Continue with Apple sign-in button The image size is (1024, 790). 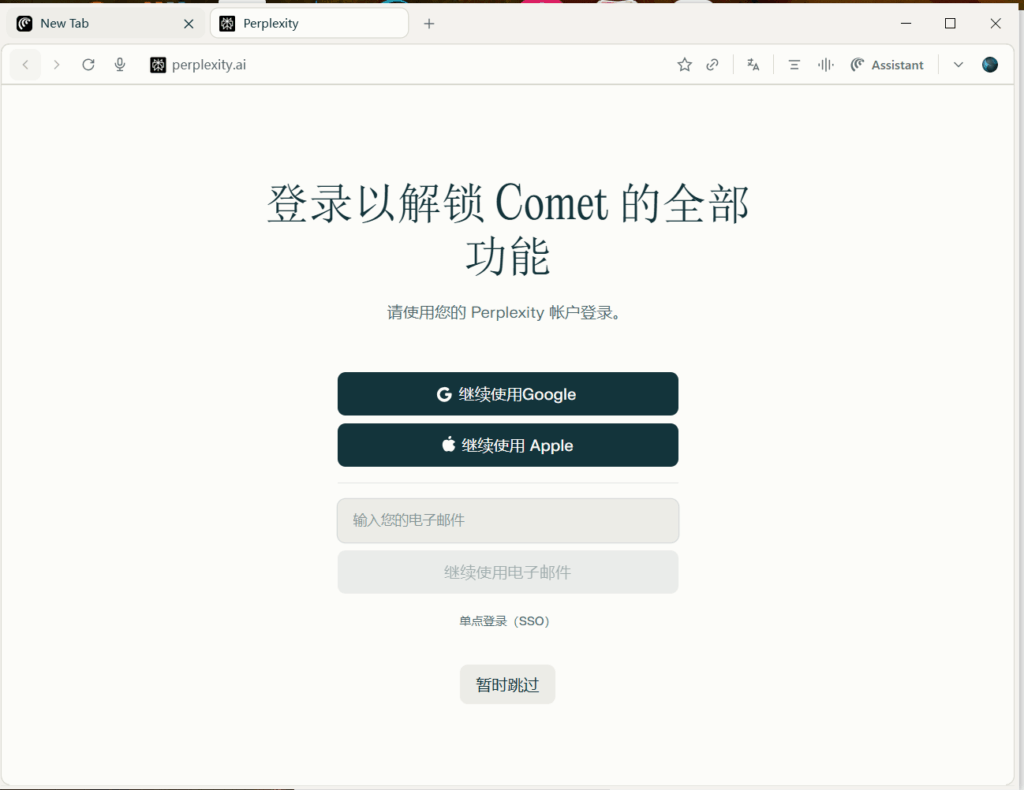pos(508,445)
